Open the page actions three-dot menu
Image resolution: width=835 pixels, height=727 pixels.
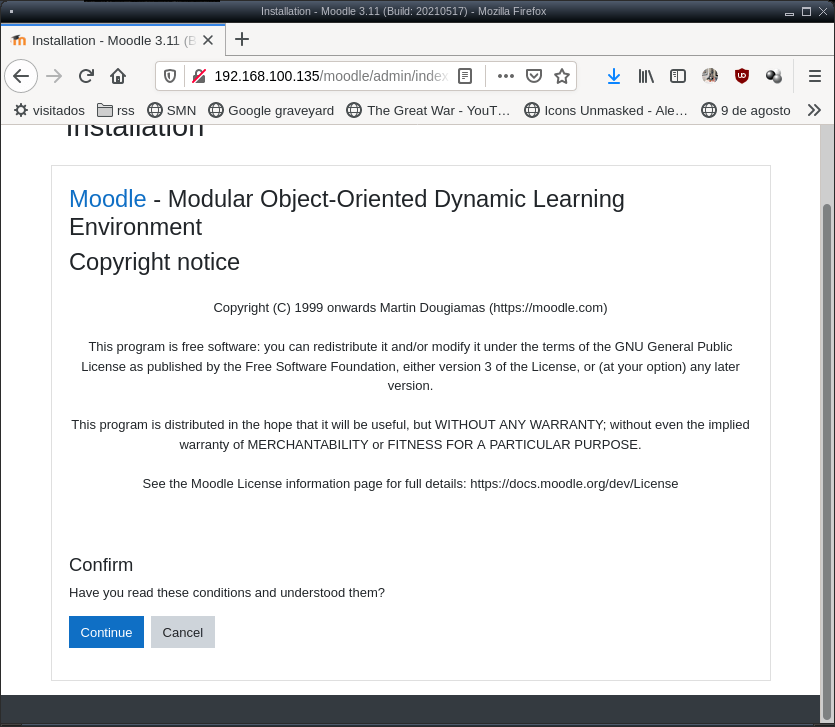pyautogui.click(x=505, y=76)
